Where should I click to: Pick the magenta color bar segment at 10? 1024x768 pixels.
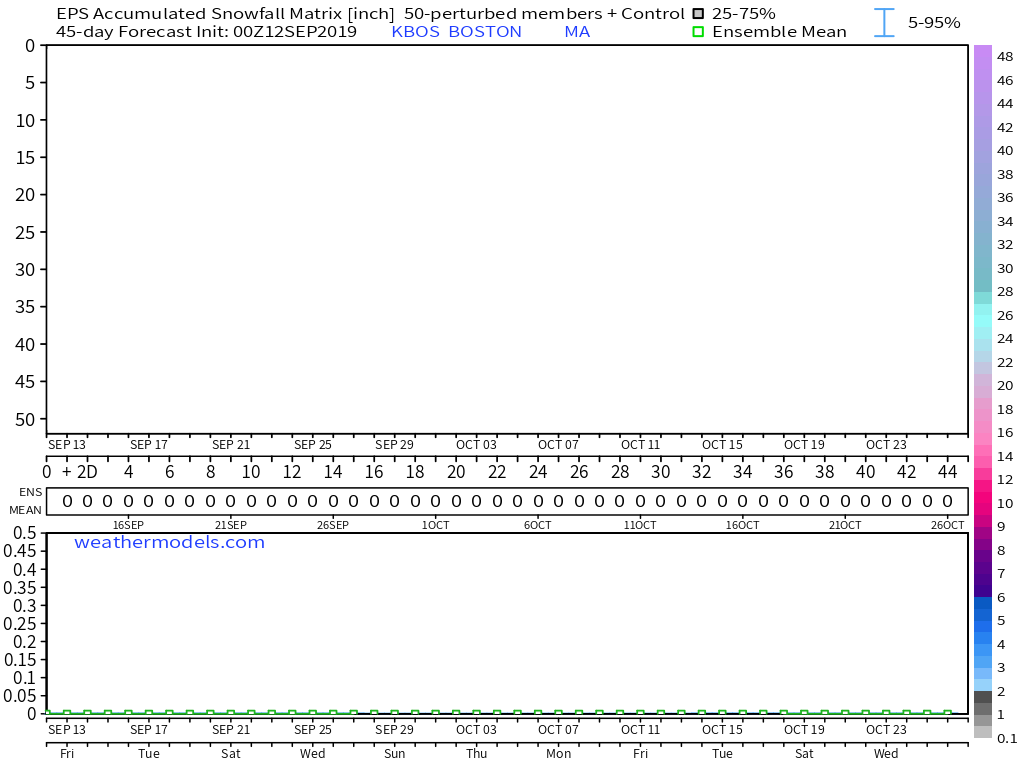pyautogui.click(x=983, y=504)
